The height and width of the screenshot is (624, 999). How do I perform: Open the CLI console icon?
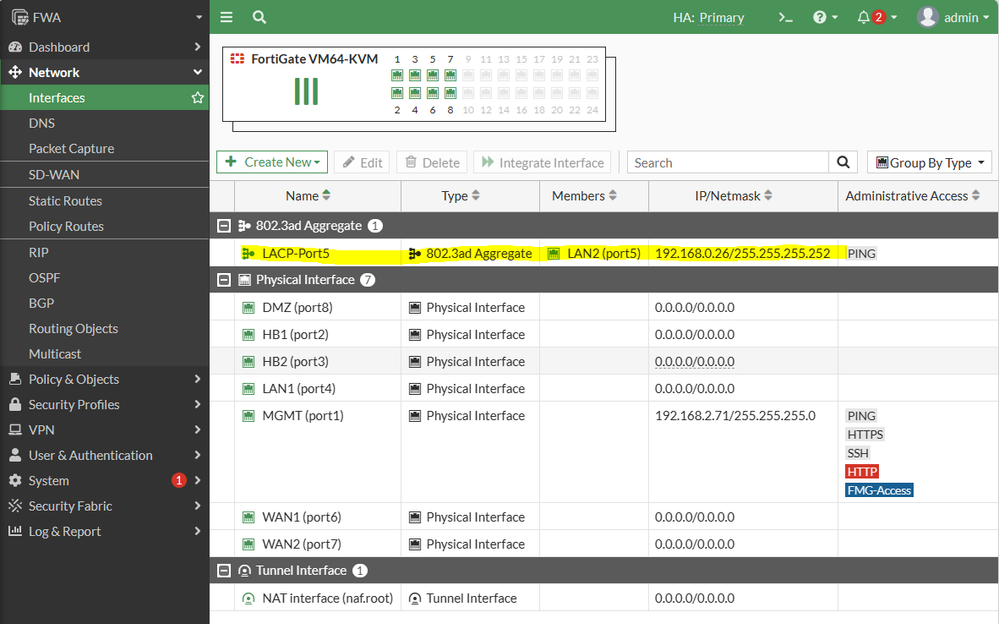[x=786, y=17]
